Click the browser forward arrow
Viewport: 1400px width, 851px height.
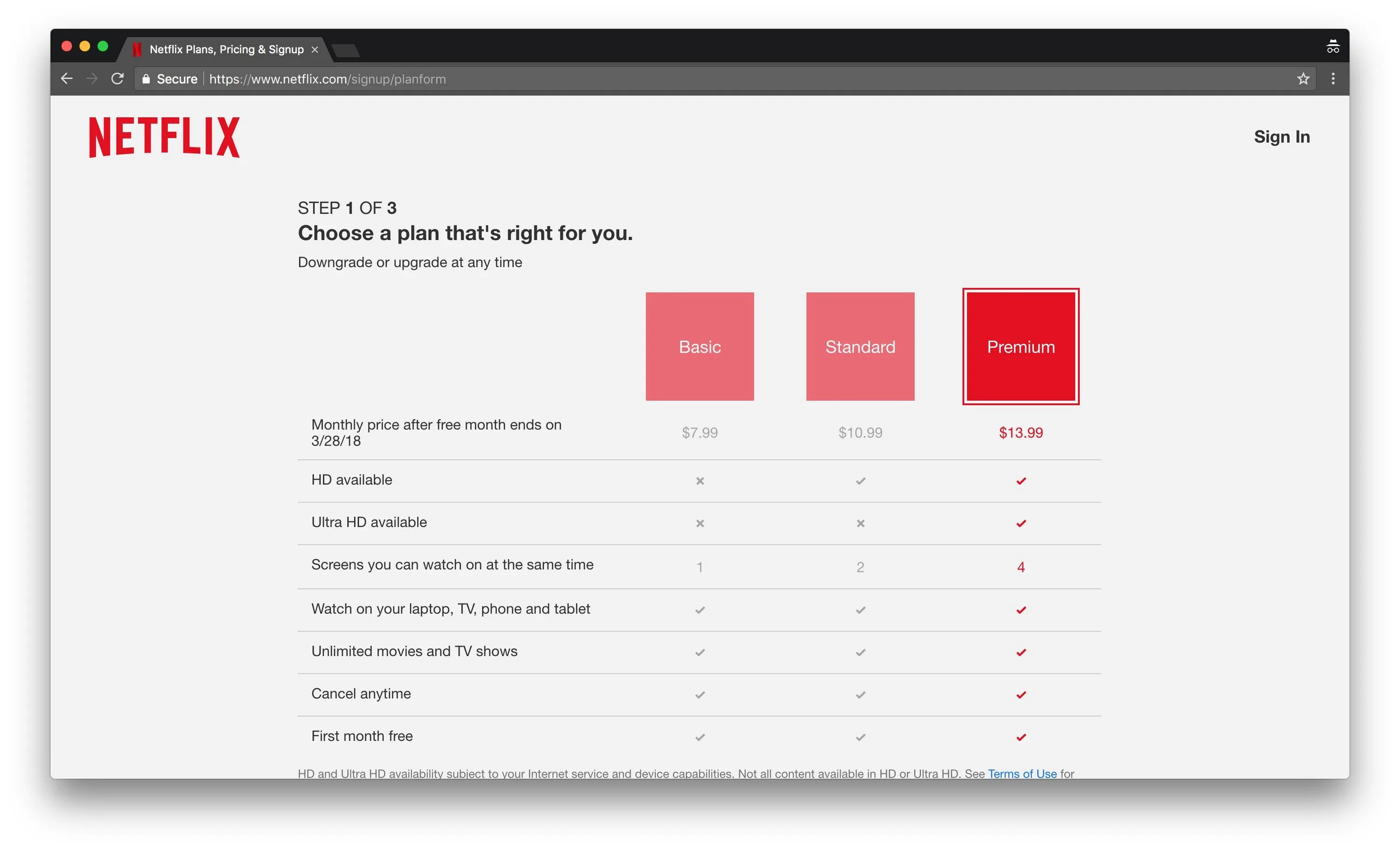click(x=91, y=78)
